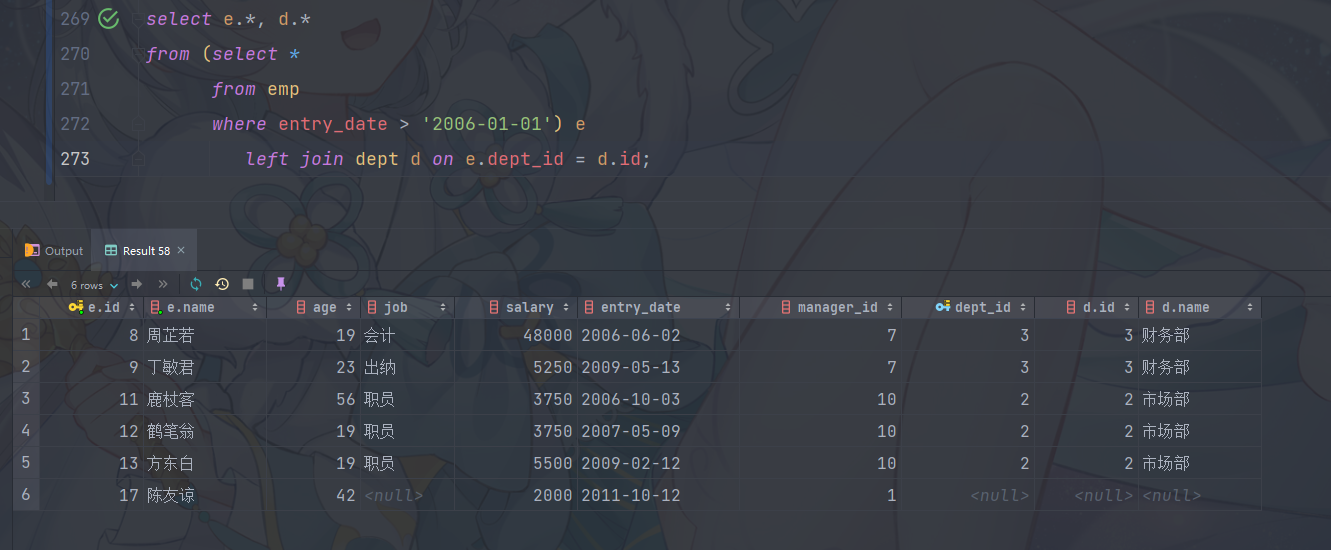
Task: Click the age cell 42
Action: click(313, 495)
